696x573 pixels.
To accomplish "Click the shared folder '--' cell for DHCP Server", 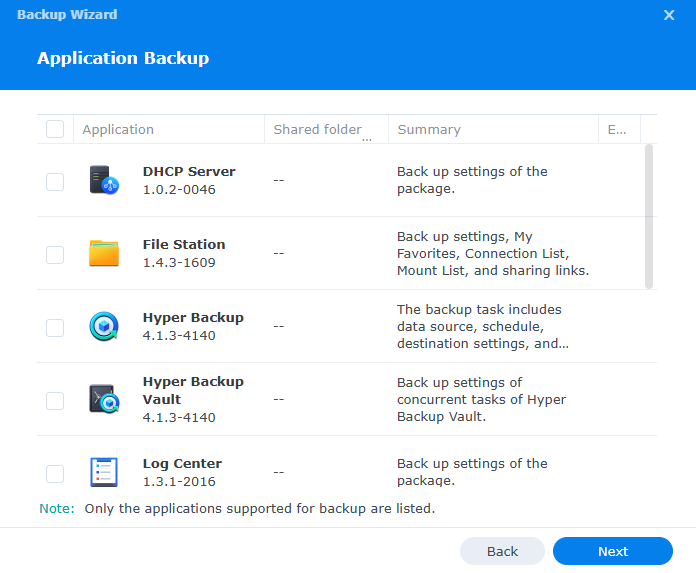I will pyautogui.click(x=279, y=180).
